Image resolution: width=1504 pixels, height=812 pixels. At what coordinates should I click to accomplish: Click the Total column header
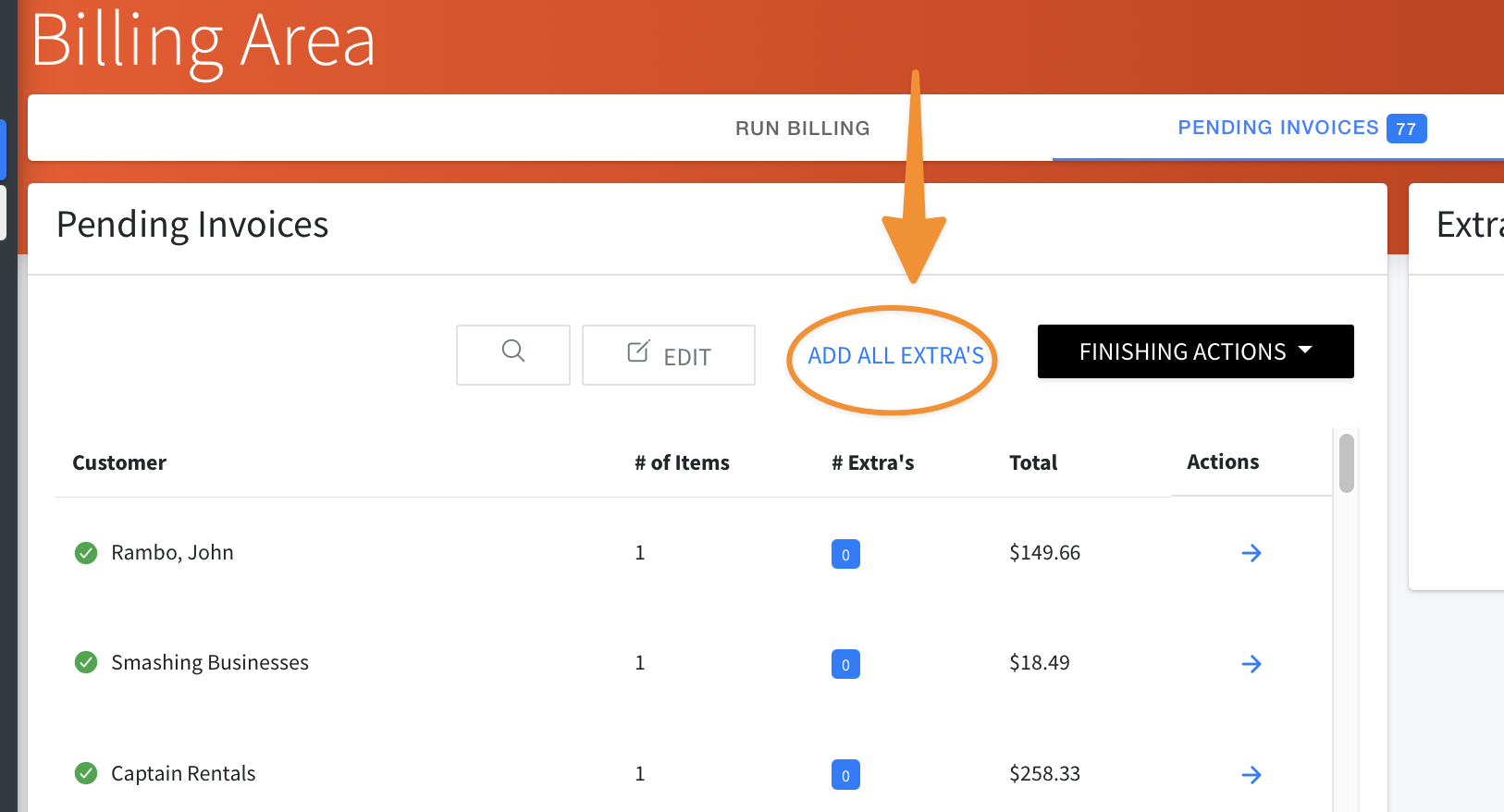click(1033, 462)
